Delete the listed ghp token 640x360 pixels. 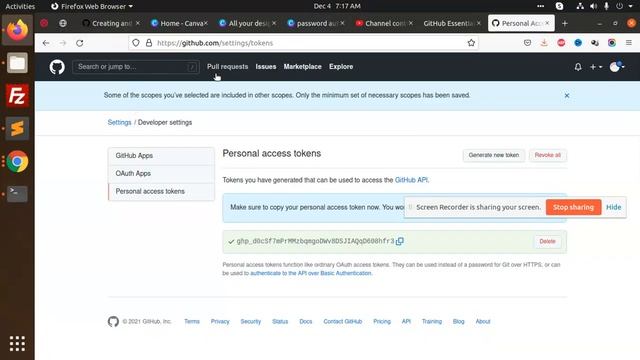[547, 241]
